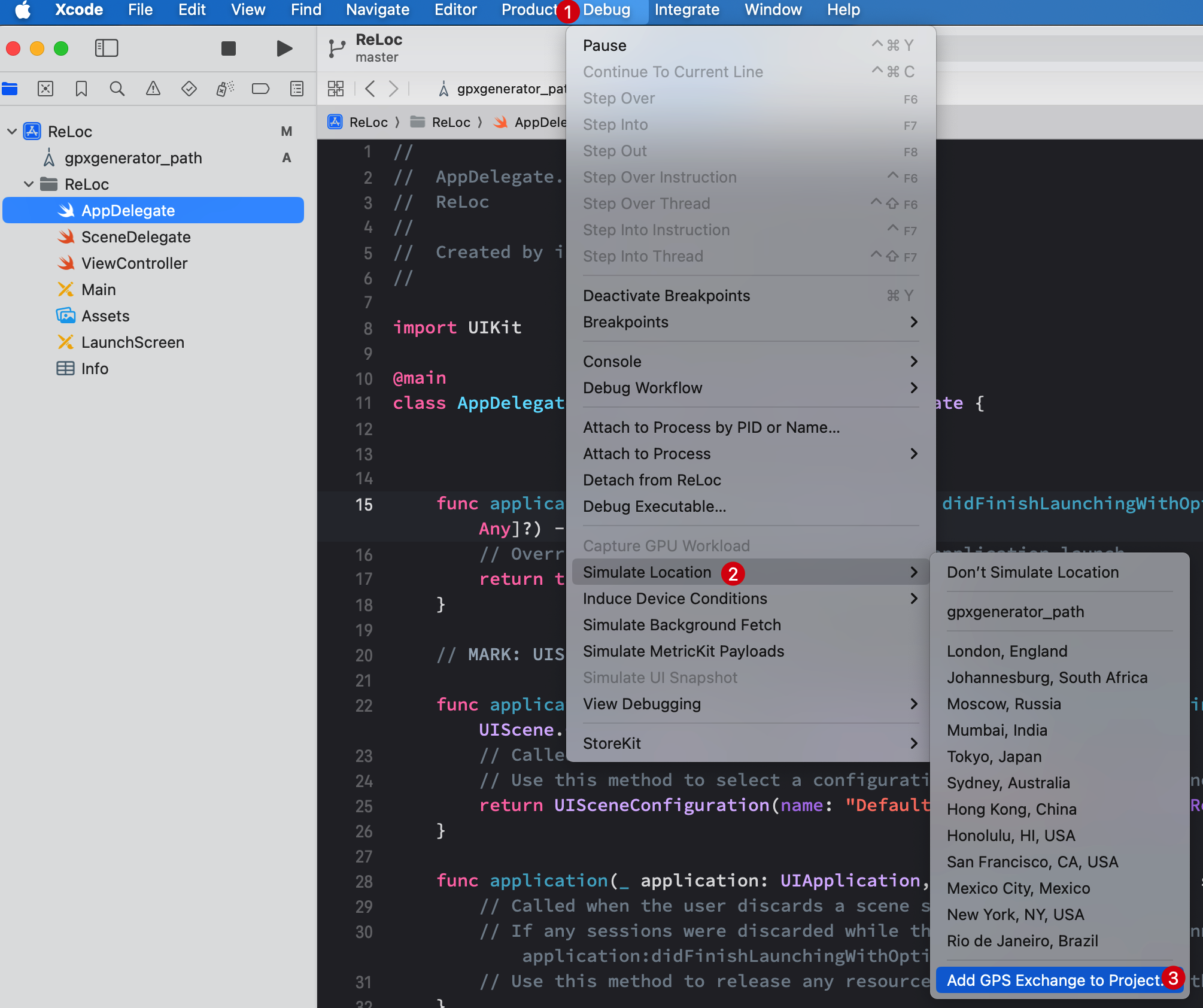Open the Breakpoint navigator icon
Viewport: 1203px width, 1008px height.
click(x=261, y=89)
